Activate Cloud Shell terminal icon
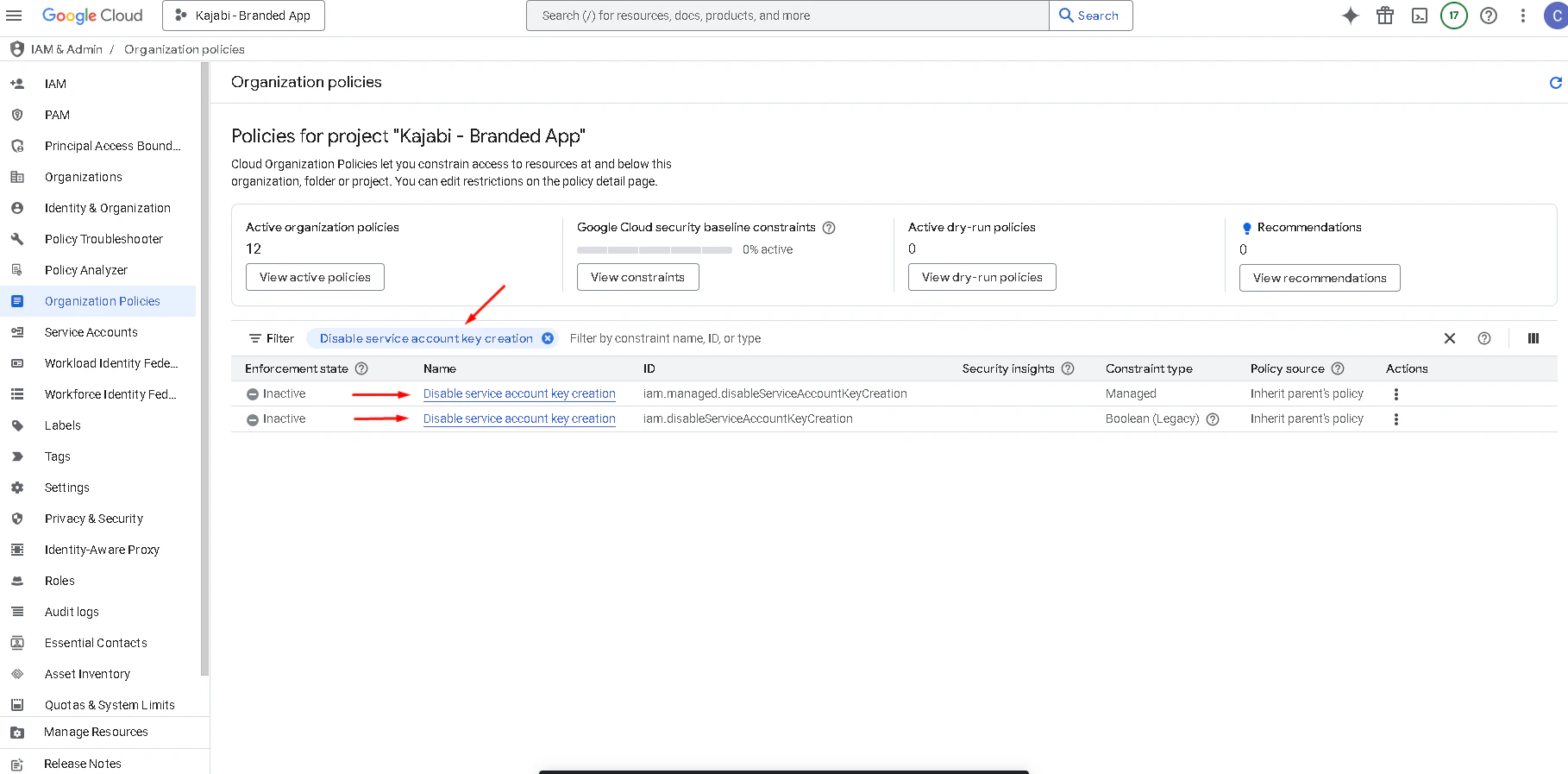Viewport: 1568px width, 774px height. (x=1420, y=16)
